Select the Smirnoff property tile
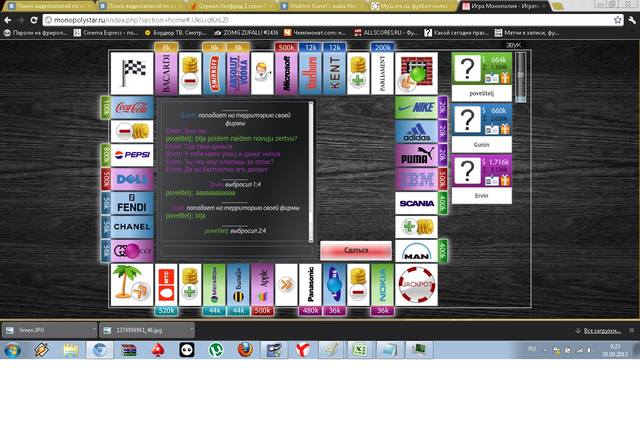 point(214,73)
